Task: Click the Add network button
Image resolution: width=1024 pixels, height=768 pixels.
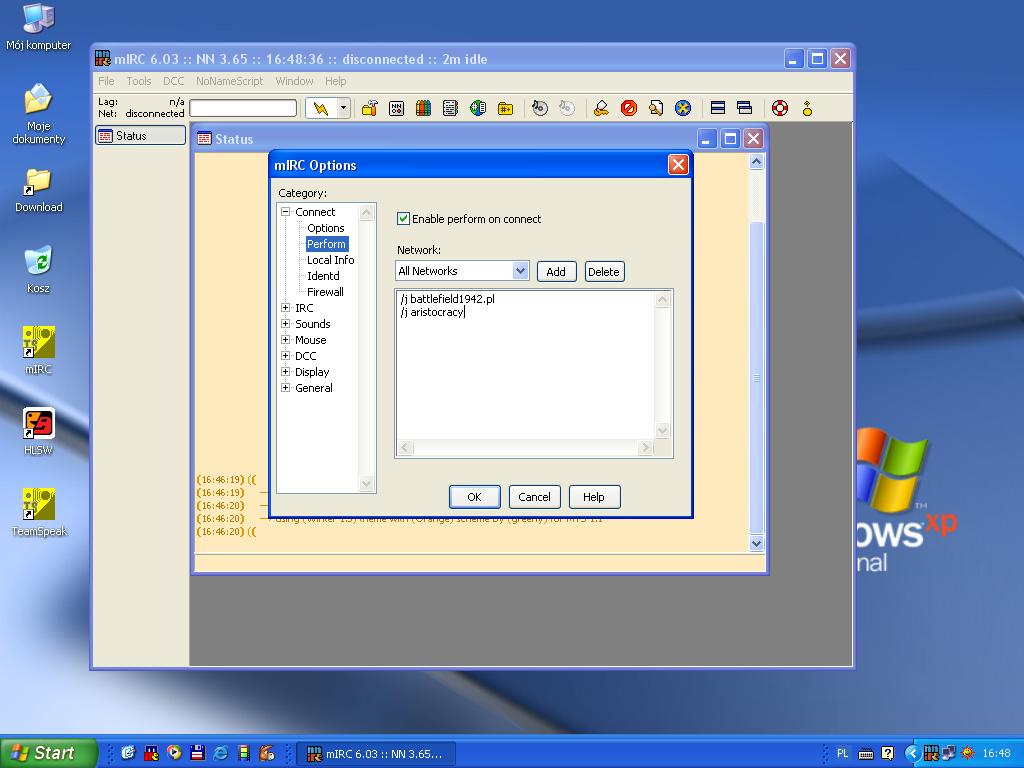Action: click(556, 272)
